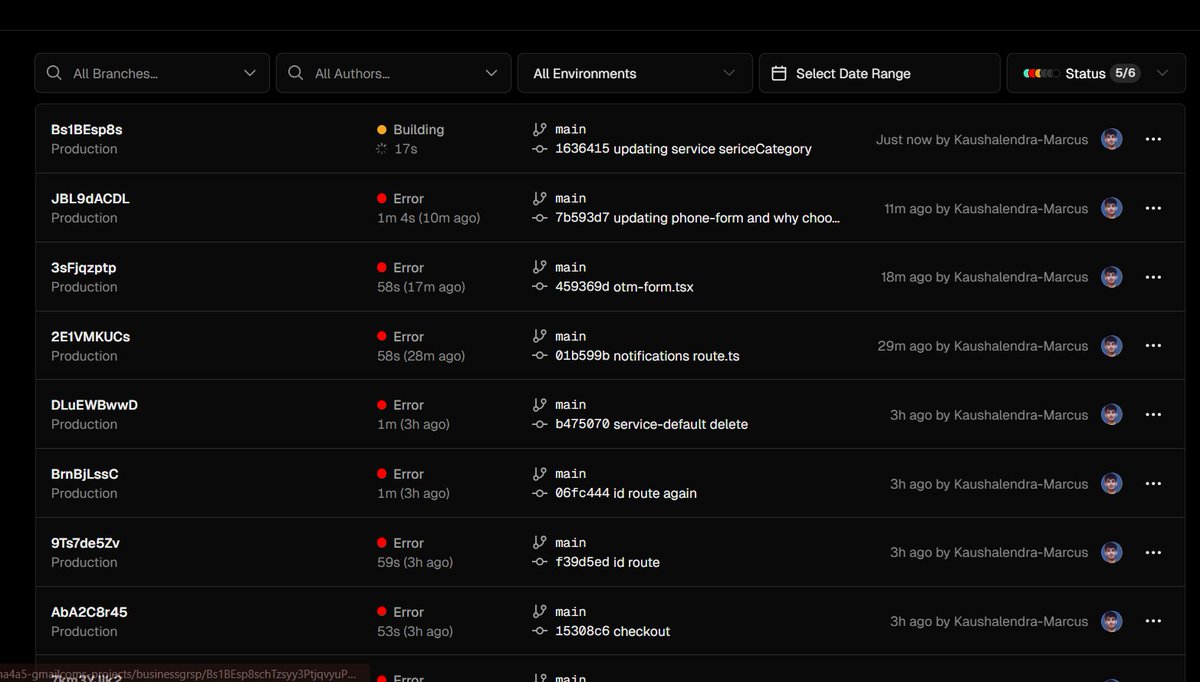Click commit icon beside 7b593d7 hash
The image size is (1200, 682).
point(540,218)
